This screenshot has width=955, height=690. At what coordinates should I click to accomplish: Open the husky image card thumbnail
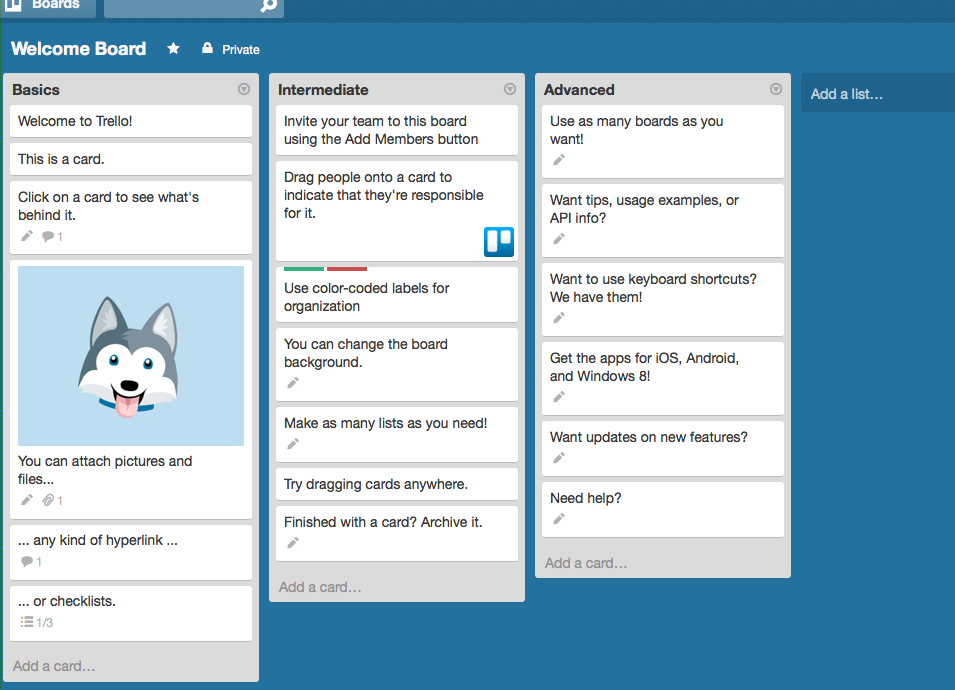tap(131, 355)
